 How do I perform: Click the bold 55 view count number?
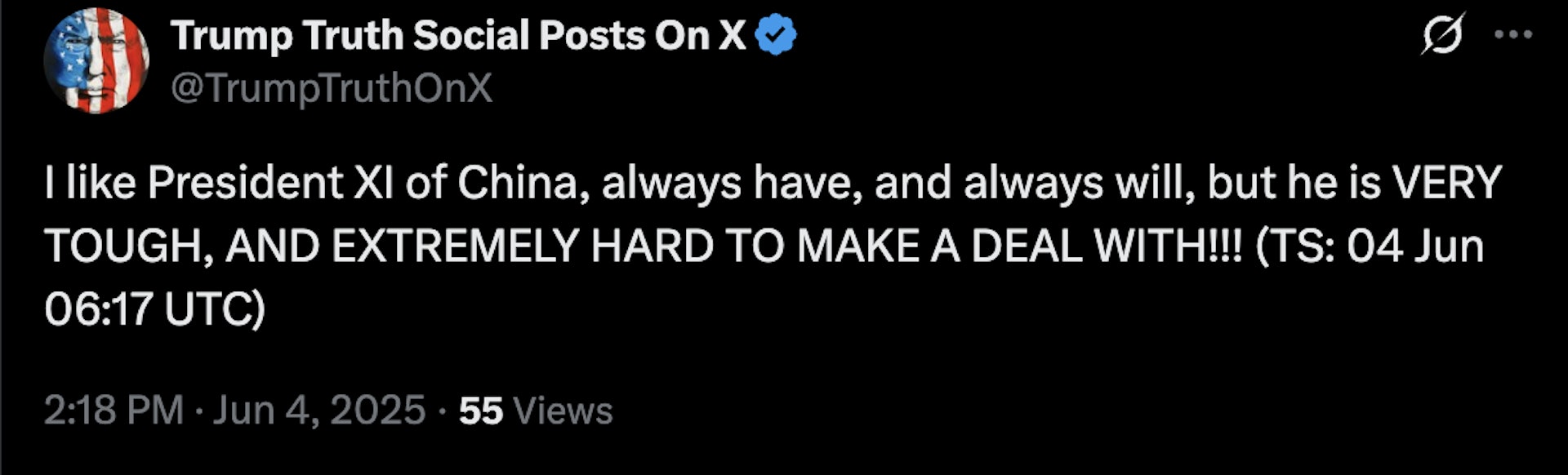point(480,411)
